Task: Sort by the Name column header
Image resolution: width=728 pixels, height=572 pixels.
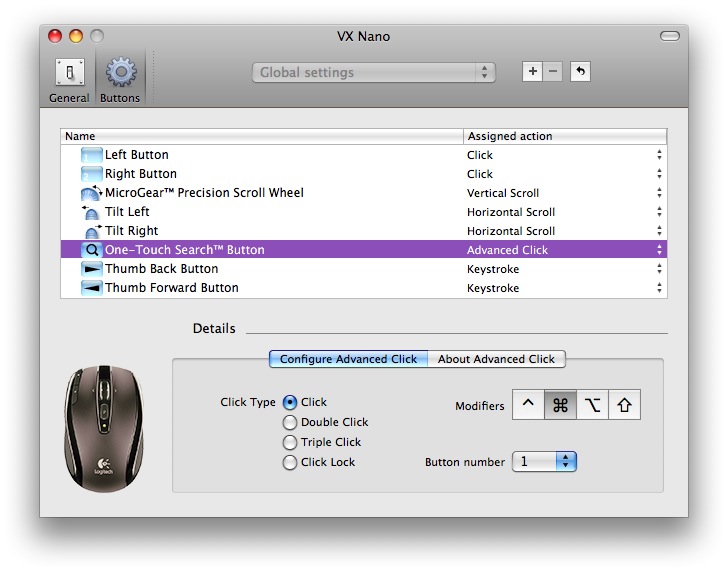Action: (262, 136)
